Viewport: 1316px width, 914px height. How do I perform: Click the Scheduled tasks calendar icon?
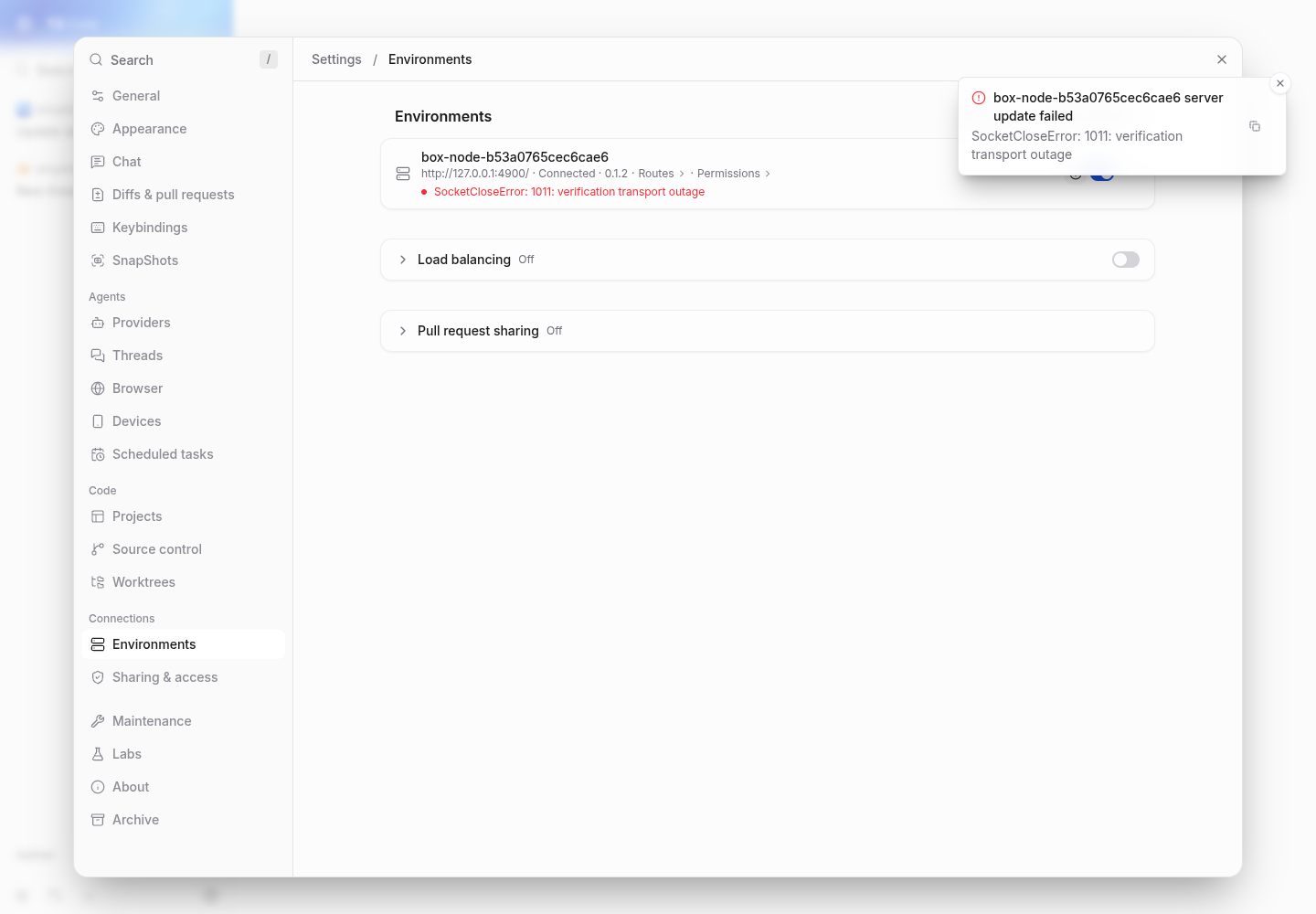(98, 454)
